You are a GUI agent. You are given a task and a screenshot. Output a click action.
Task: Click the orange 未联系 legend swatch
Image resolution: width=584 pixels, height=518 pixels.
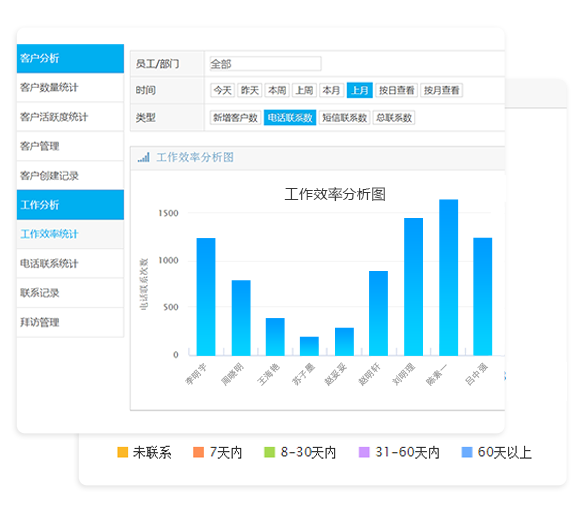[123, 452]
